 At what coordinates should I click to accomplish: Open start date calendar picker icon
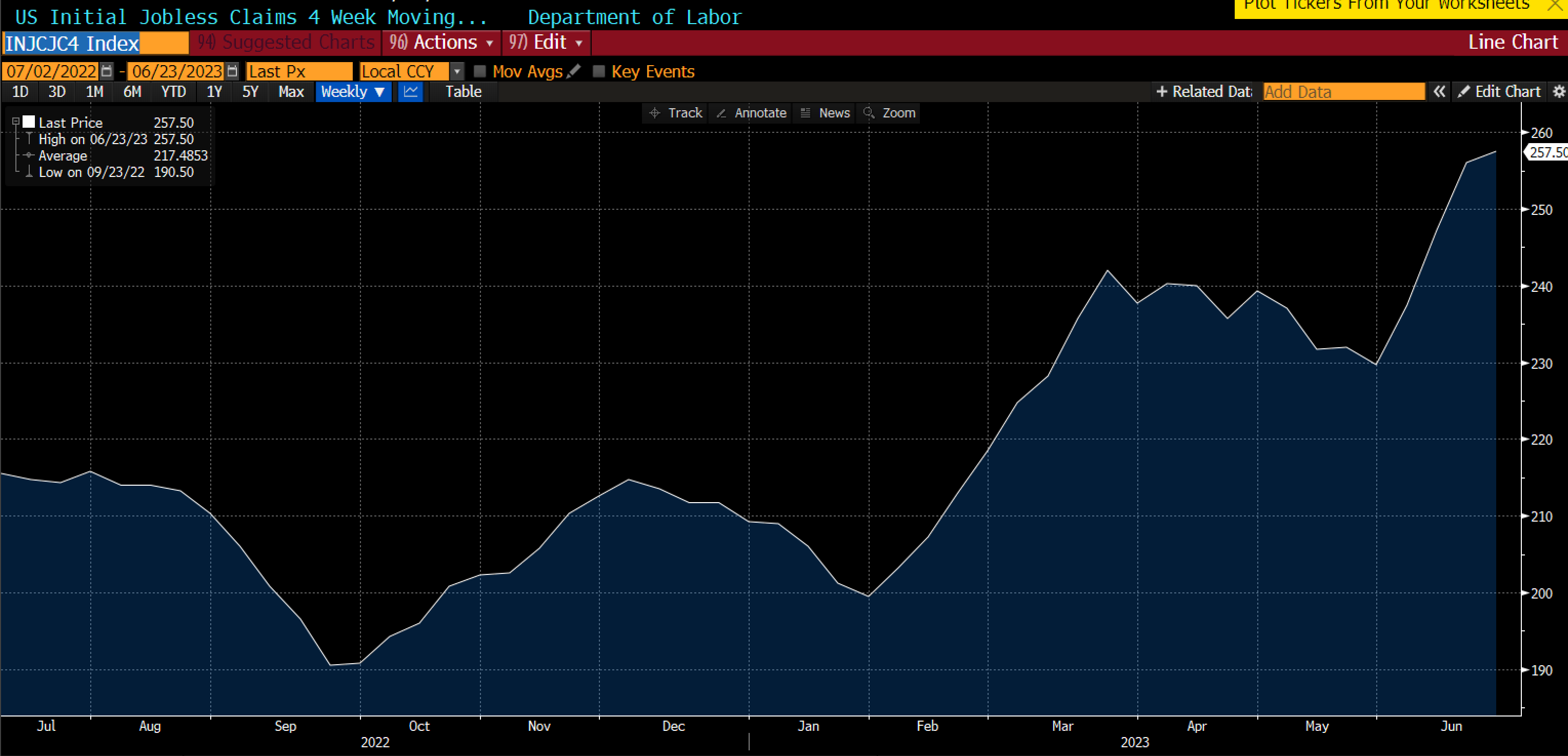pyautogui.click(x=107, y=71)
